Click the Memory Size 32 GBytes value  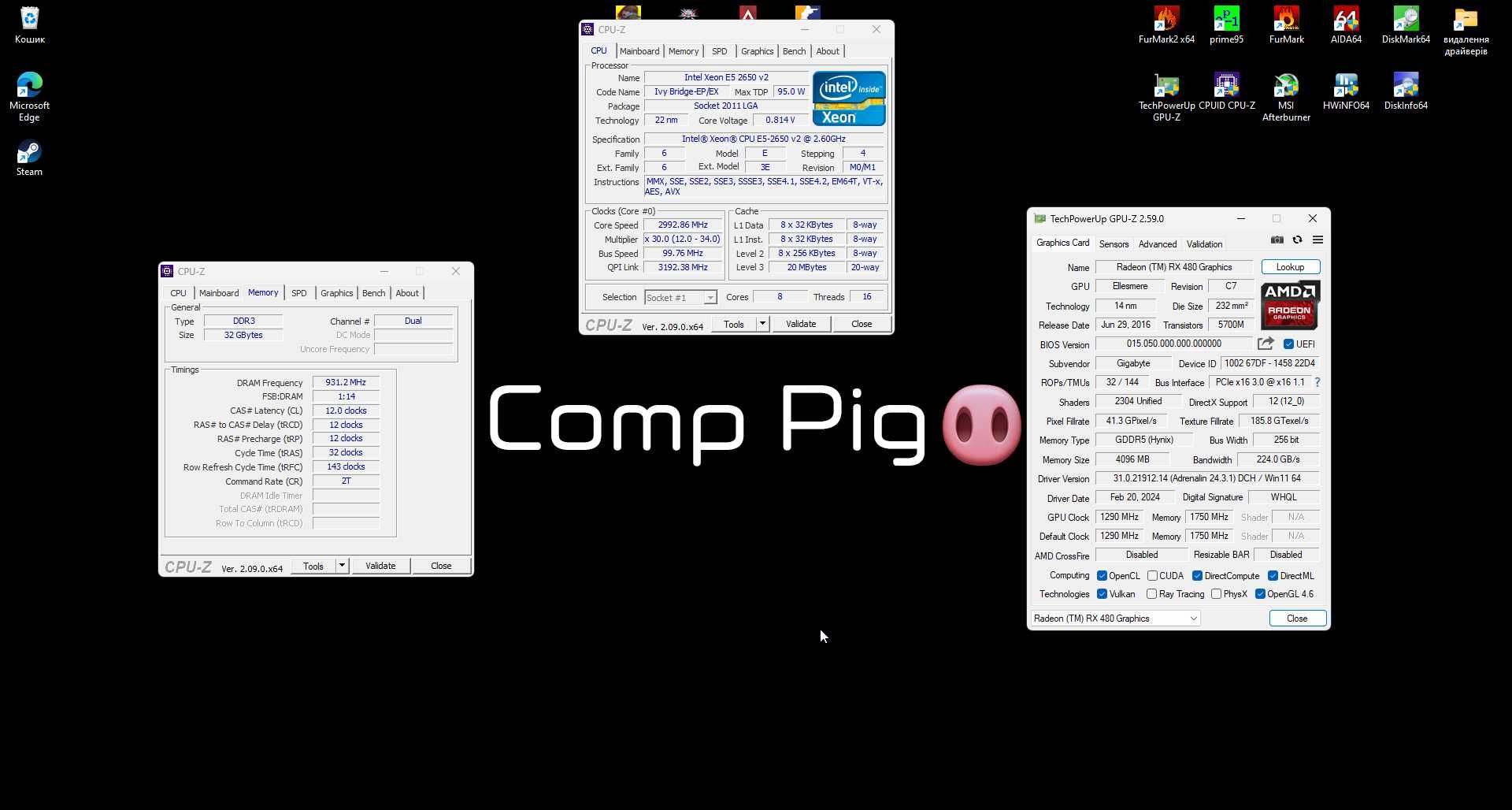pyautogui.click(x=243, y=335)
